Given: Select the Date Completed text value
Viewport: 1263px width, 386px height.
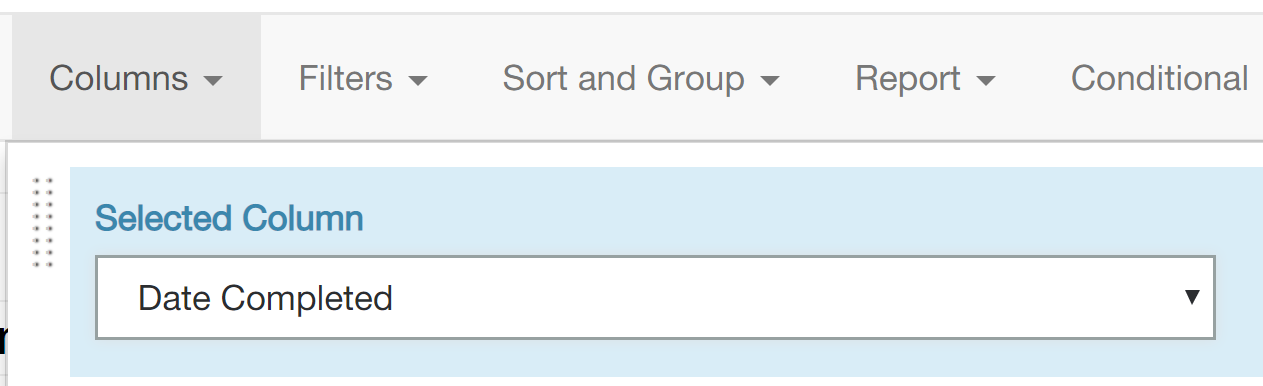Looking at the screenshot, I should point(265,298).
